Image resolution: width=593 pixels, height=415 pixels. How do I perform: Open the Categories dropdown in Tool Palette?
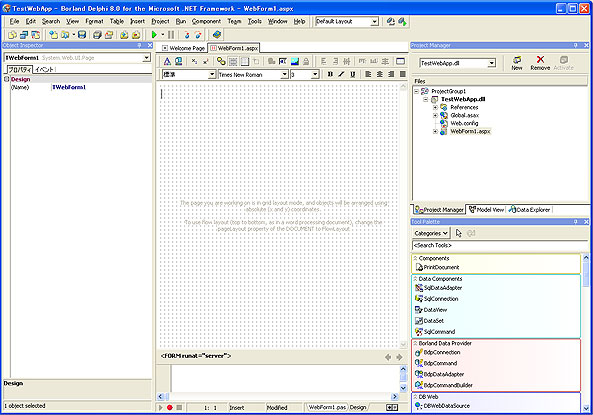431,233
